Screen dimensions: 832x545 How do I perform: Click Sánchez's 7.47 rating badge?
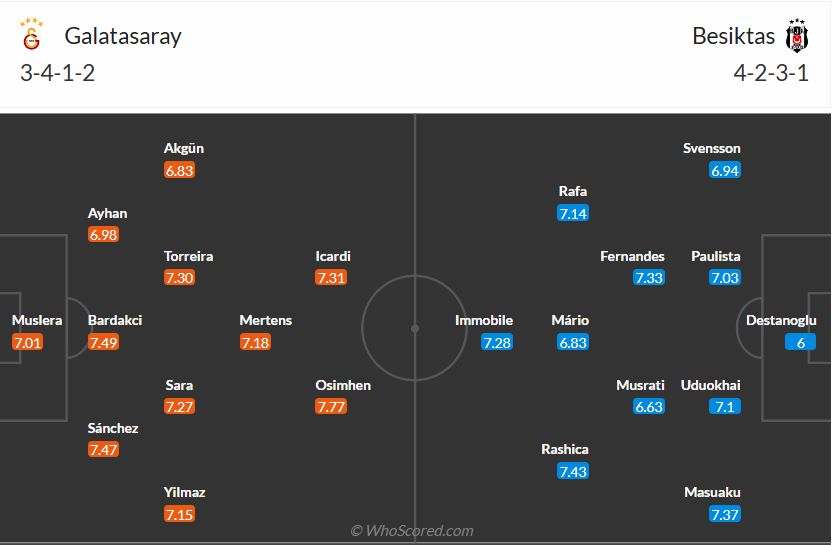point(103,450)
